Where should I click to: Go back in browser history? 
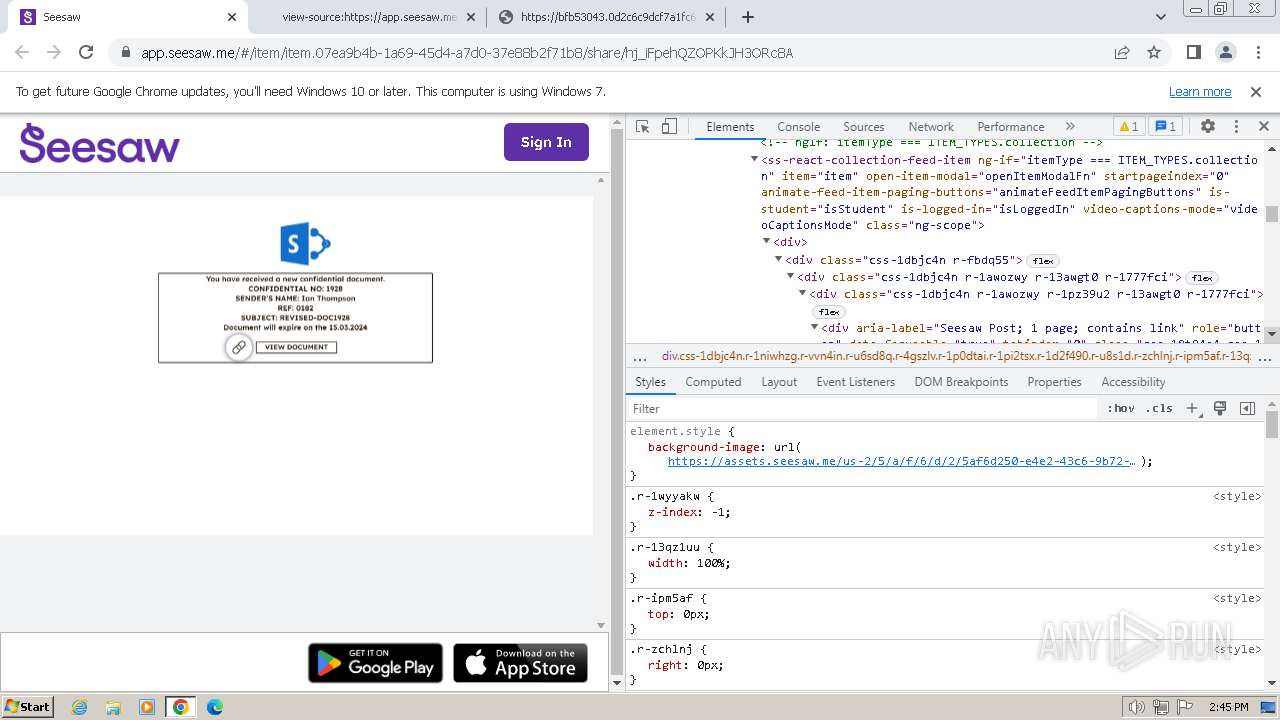click(22, 52)
